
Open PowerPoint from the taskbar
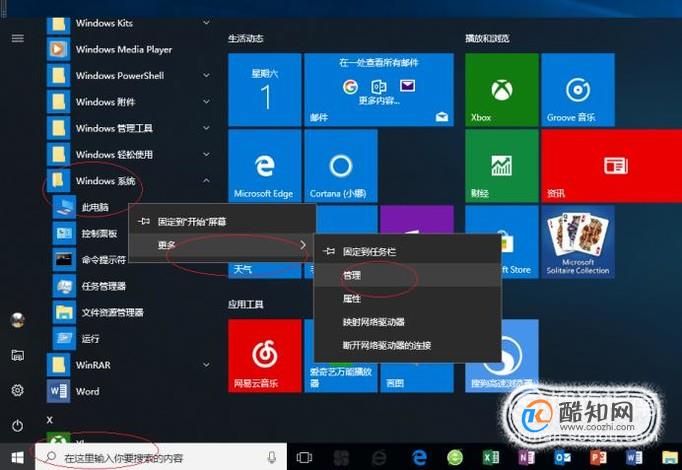point(598,457)
